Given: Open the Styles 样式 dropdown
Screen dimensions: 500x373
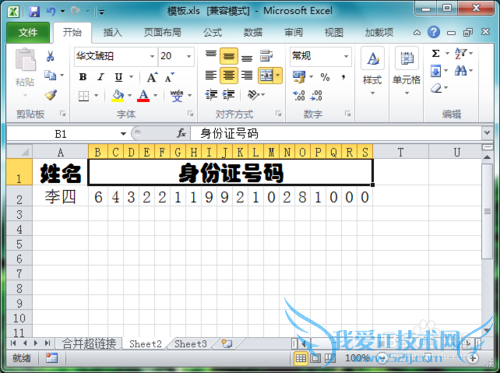Looking at the screenshot, I should (x=372, y=72).
